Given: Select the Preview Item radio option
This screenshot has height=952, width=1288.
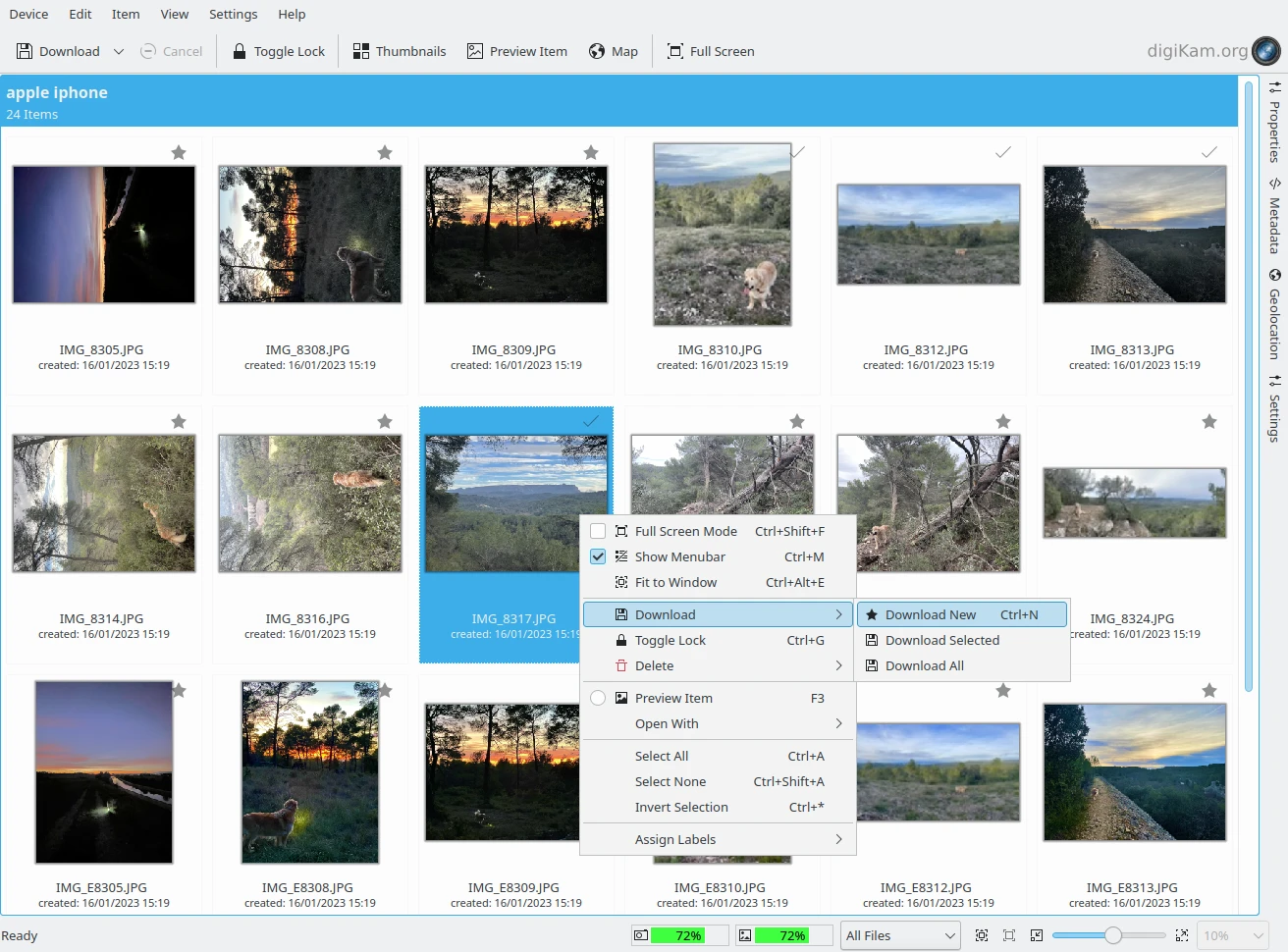Looking at the screenshot, I should click(x=598, y=698).
